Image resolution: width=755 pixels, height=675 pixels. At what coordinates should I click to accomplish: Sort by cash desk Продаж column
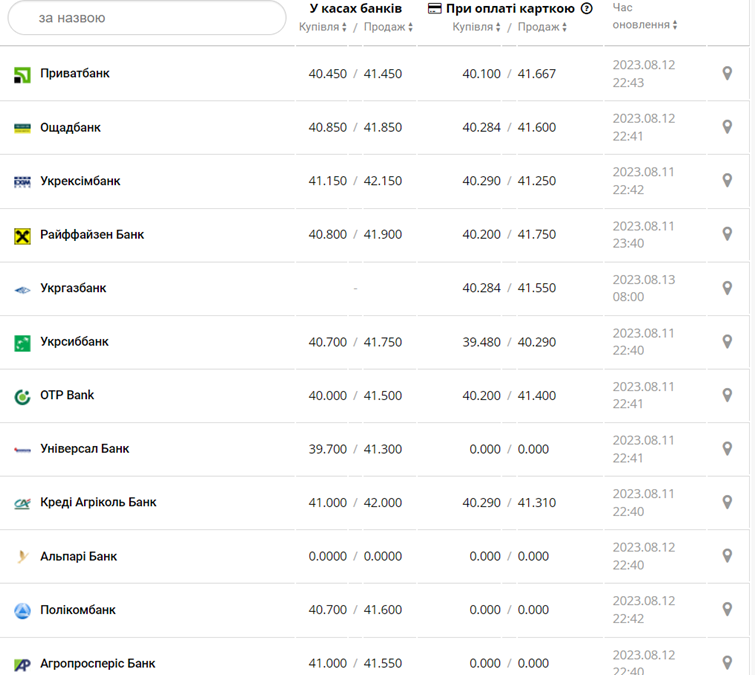click(388, 27)
